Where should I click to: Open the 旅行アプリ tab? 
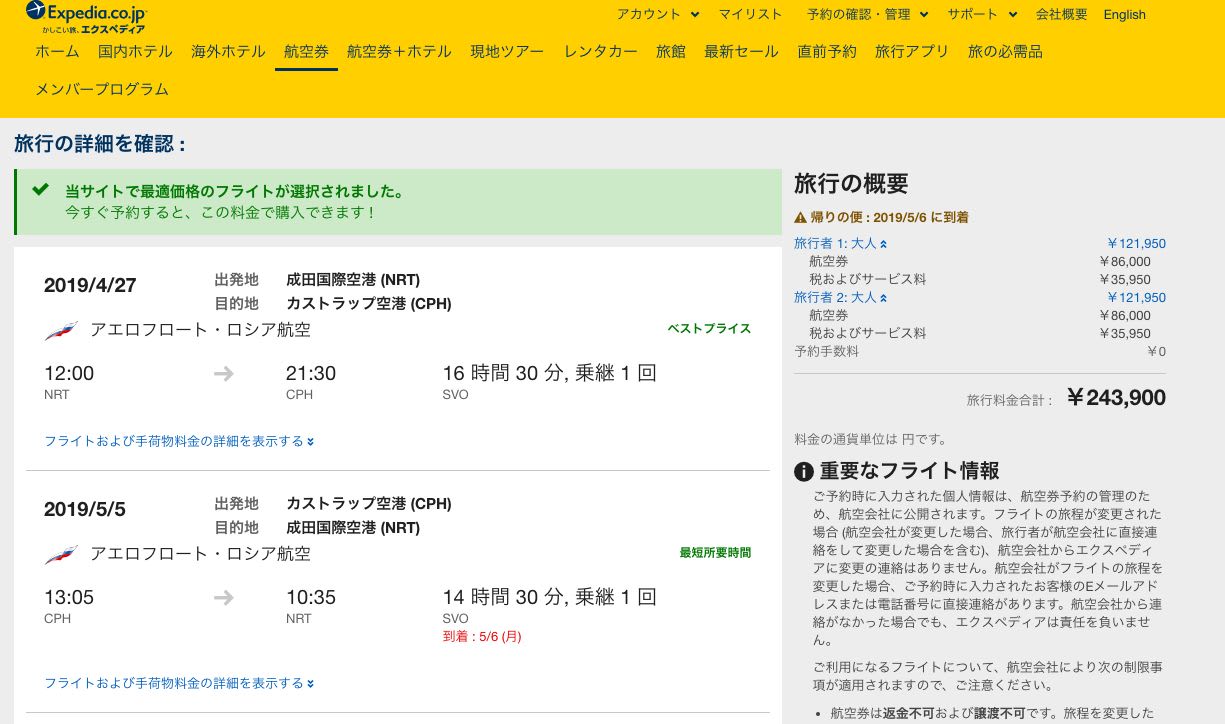click(x=912, y=51)
